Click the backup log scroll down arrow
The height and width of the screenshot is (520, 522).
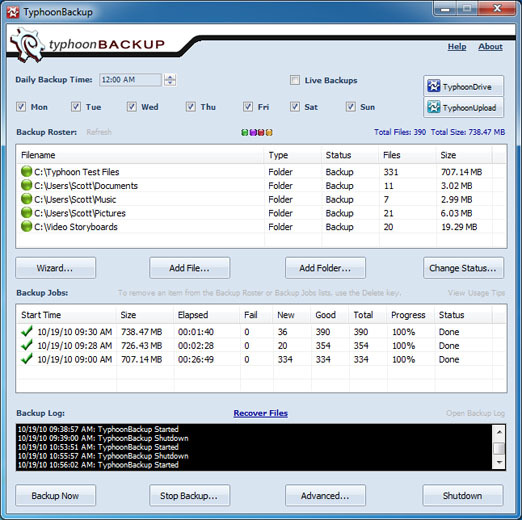[499, 462]
